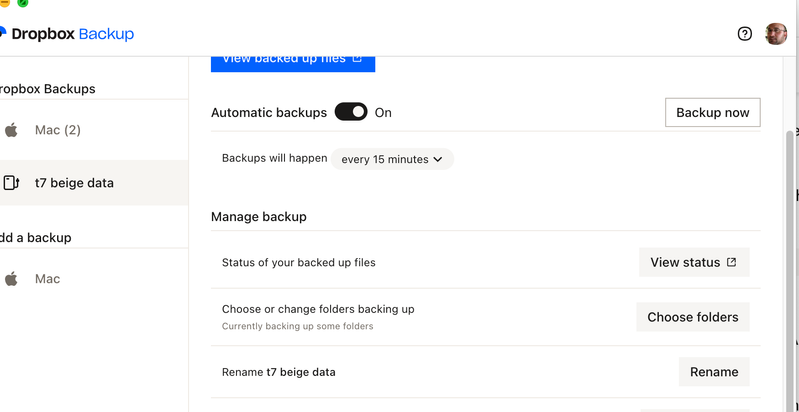Click external link icon on View backed up files
This screenshot has width=799, height=412.
(x=356, y=59)
